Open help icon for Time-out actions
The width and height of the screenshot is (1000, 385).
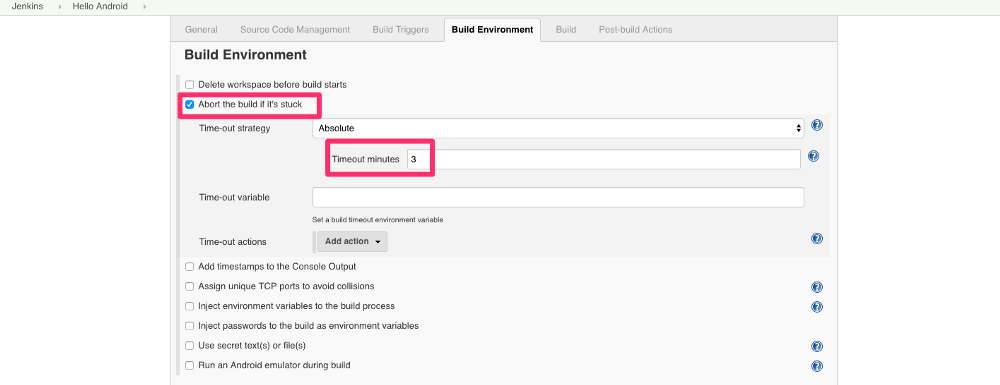click(x=816, y=238)
